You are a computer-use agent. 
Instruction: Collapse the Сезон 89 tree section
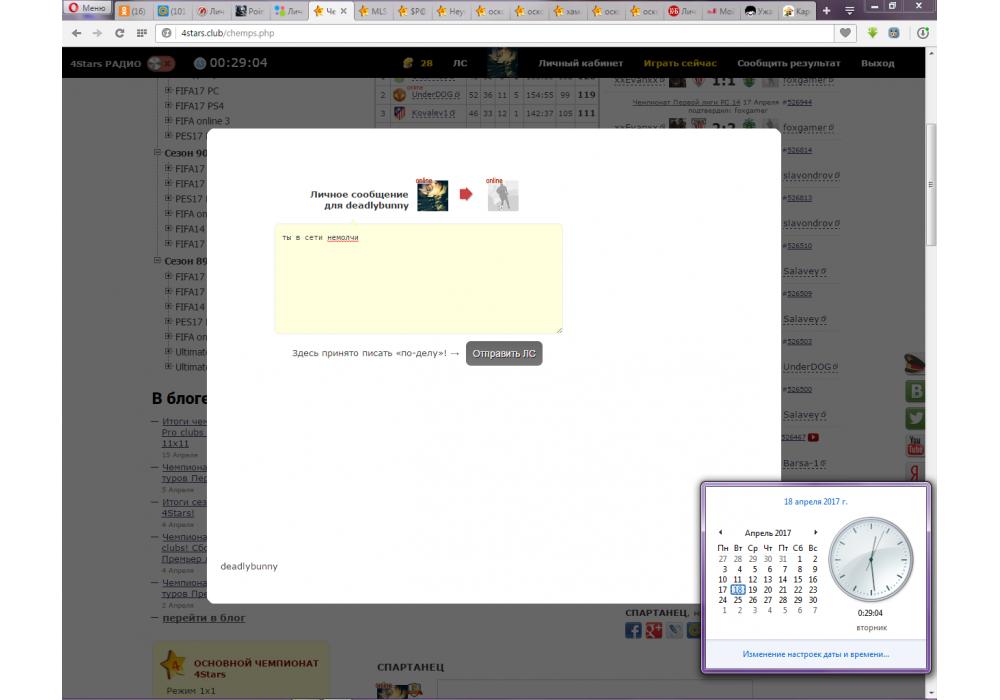coord(157,261)
